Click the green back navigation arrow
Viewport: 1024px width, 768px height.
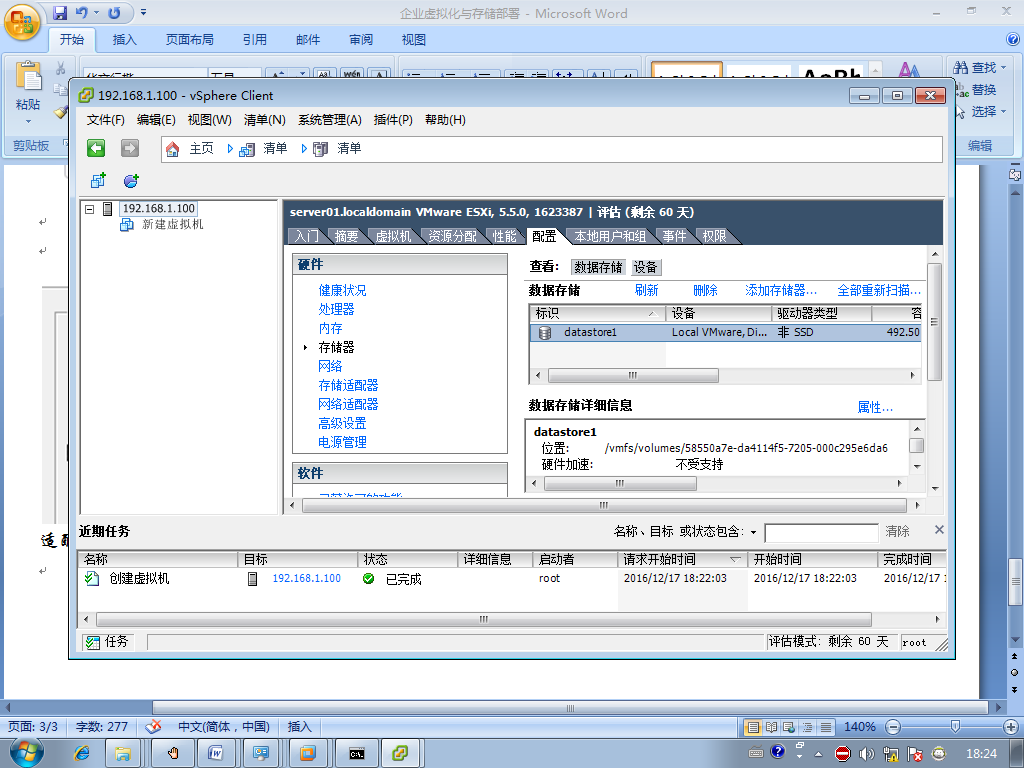[96, 148]
